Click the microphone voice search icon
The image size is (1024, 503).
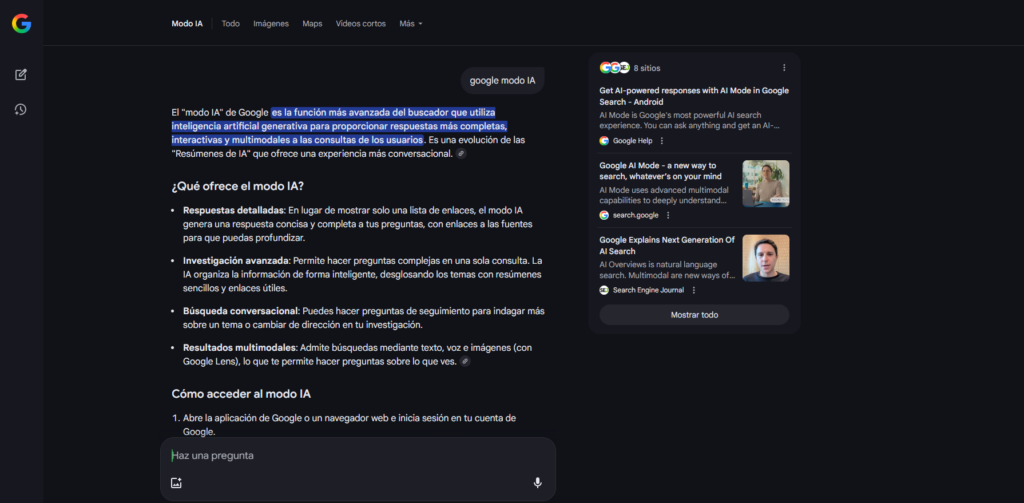(x=537, y=483)
